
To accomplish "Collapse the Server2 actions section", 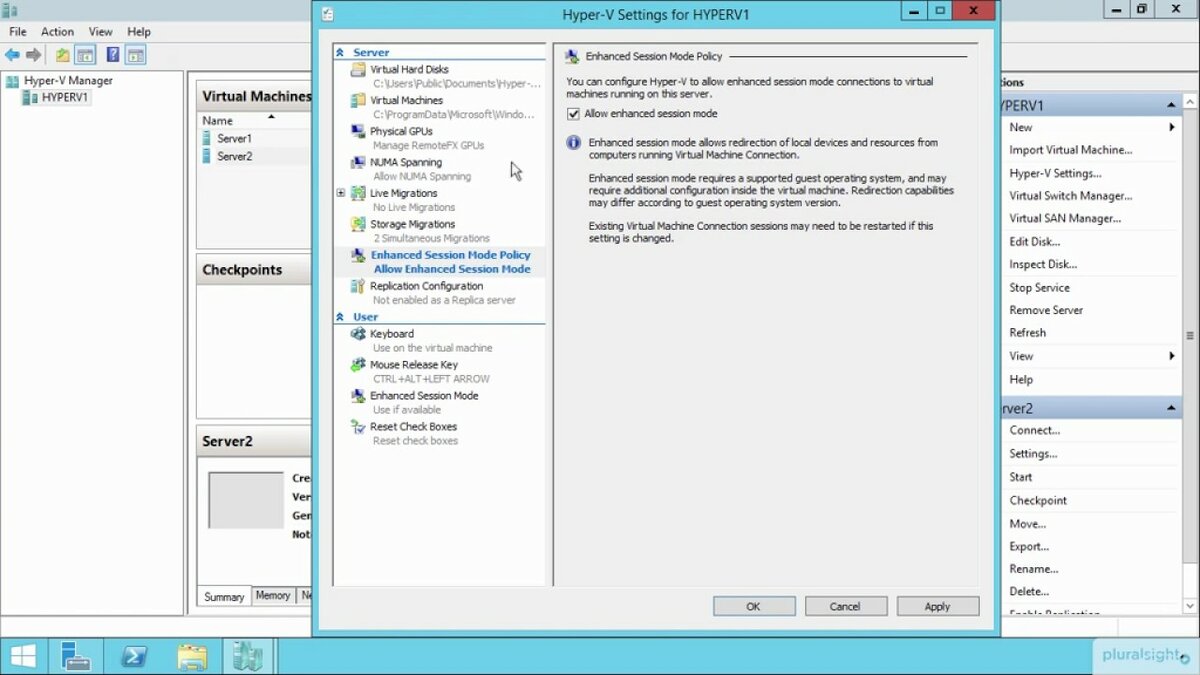I will click(1171, 409).
